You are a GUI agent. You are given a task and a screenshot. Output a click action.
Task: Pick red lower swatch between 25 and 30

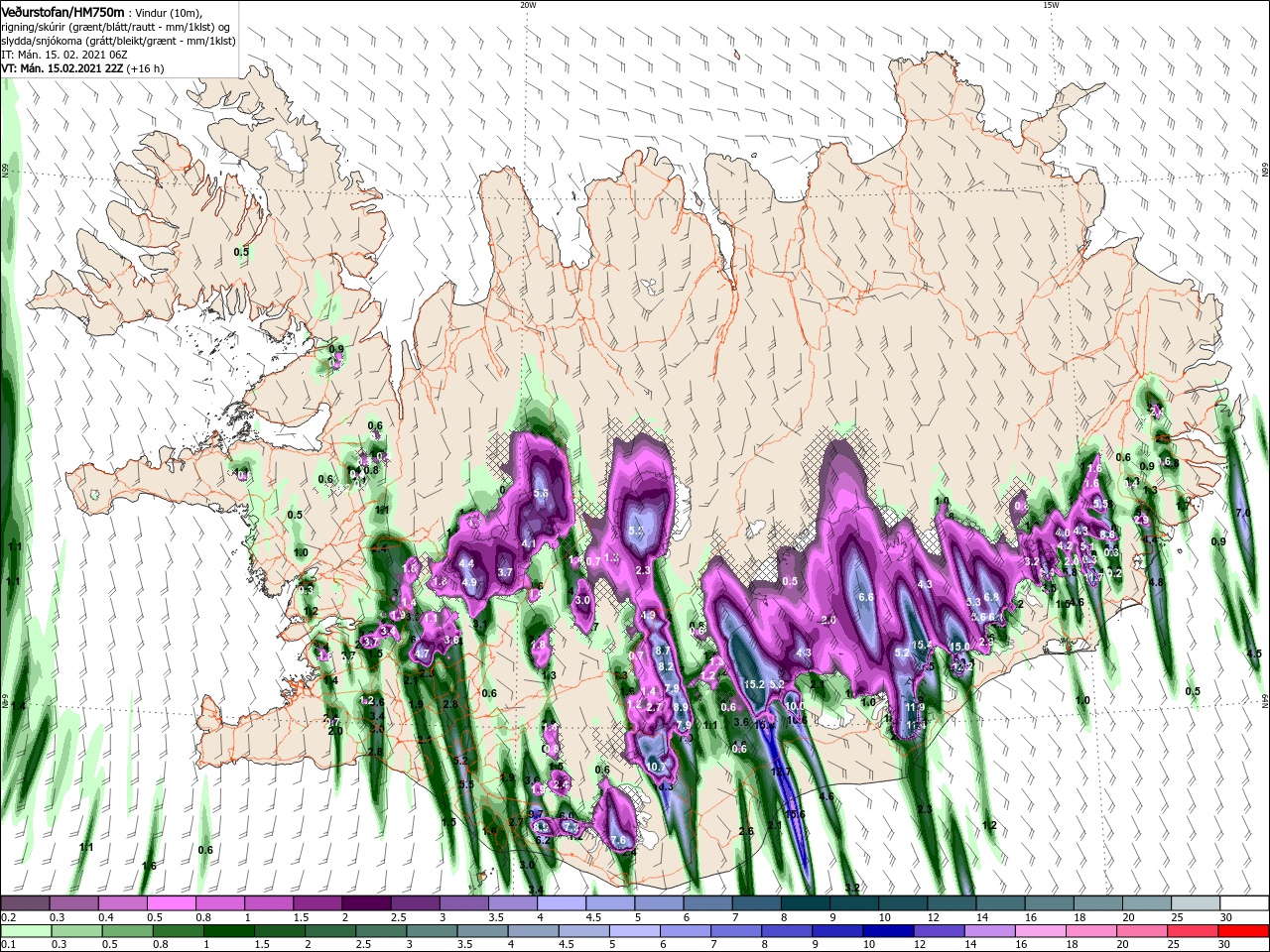click(x=1194, y=931)
